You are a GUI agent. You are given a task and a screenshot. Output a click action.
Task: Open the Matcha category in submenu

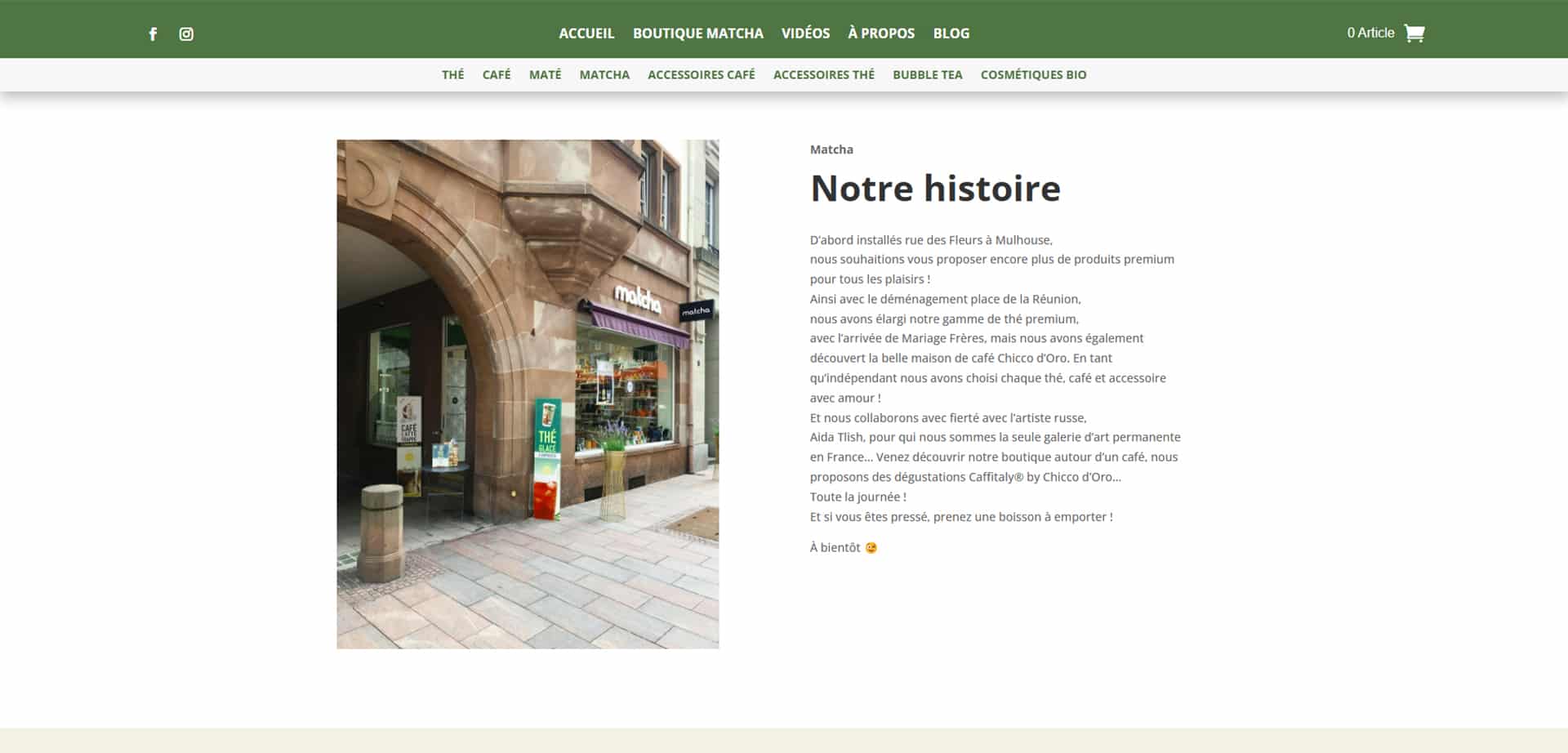coord(604,74)
